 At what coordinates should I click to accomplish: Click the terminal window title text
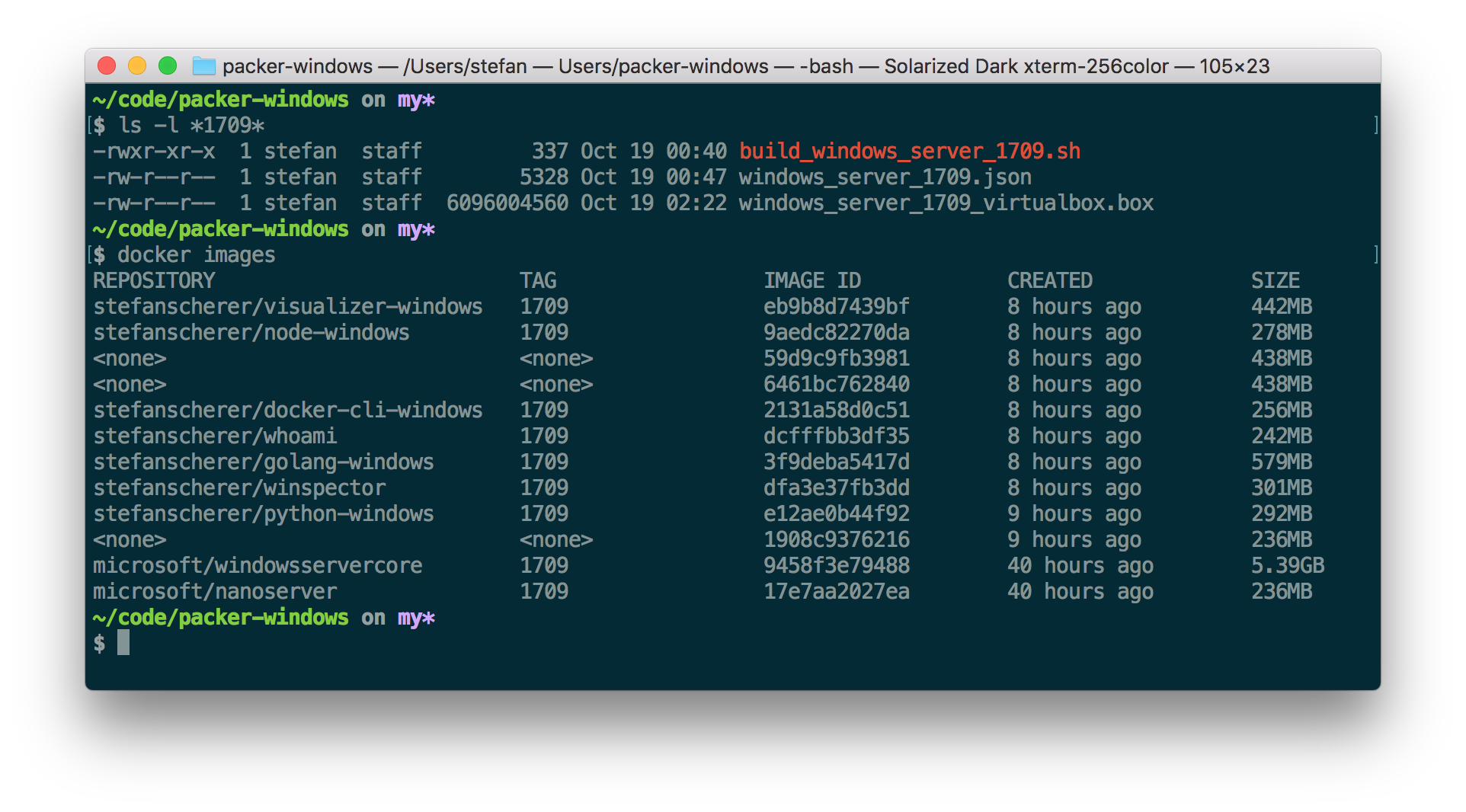point(746,66)
